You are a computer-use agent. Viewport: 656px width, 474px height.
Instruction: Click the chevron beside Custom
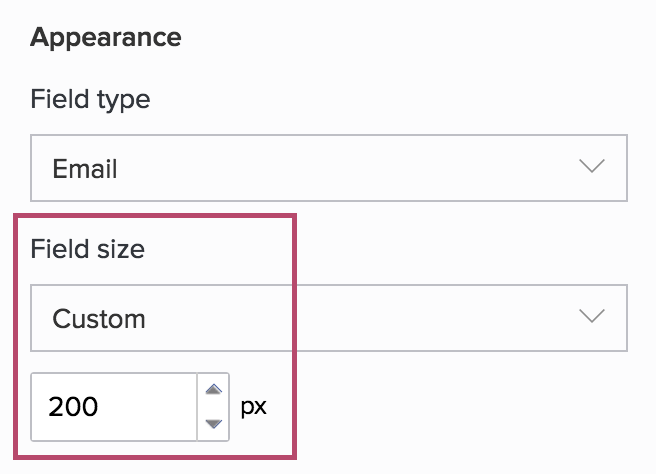(x=592, y=317)
